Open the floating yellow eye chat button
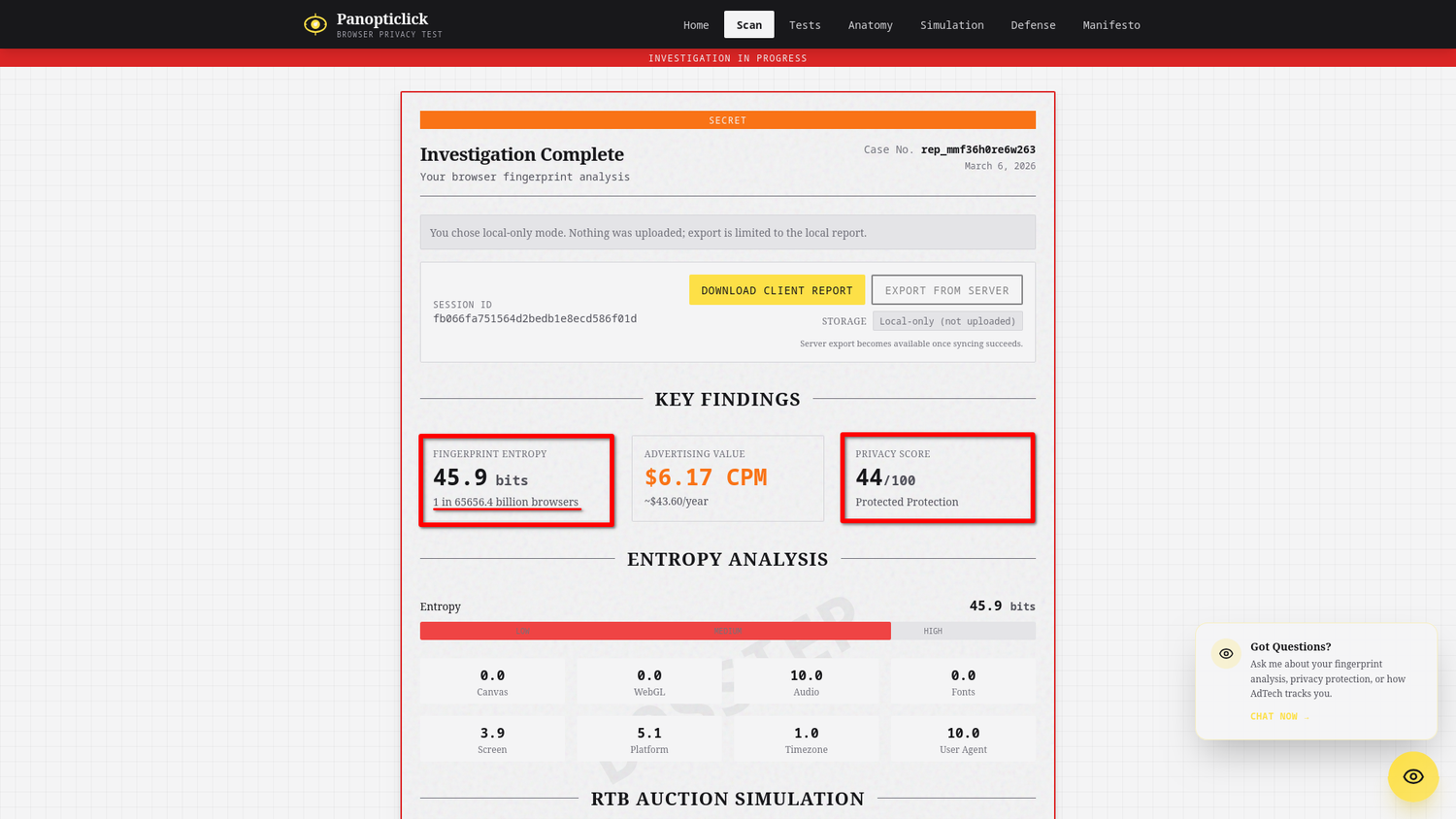This screenshot has width=1456, height=819. [1412, 776]
